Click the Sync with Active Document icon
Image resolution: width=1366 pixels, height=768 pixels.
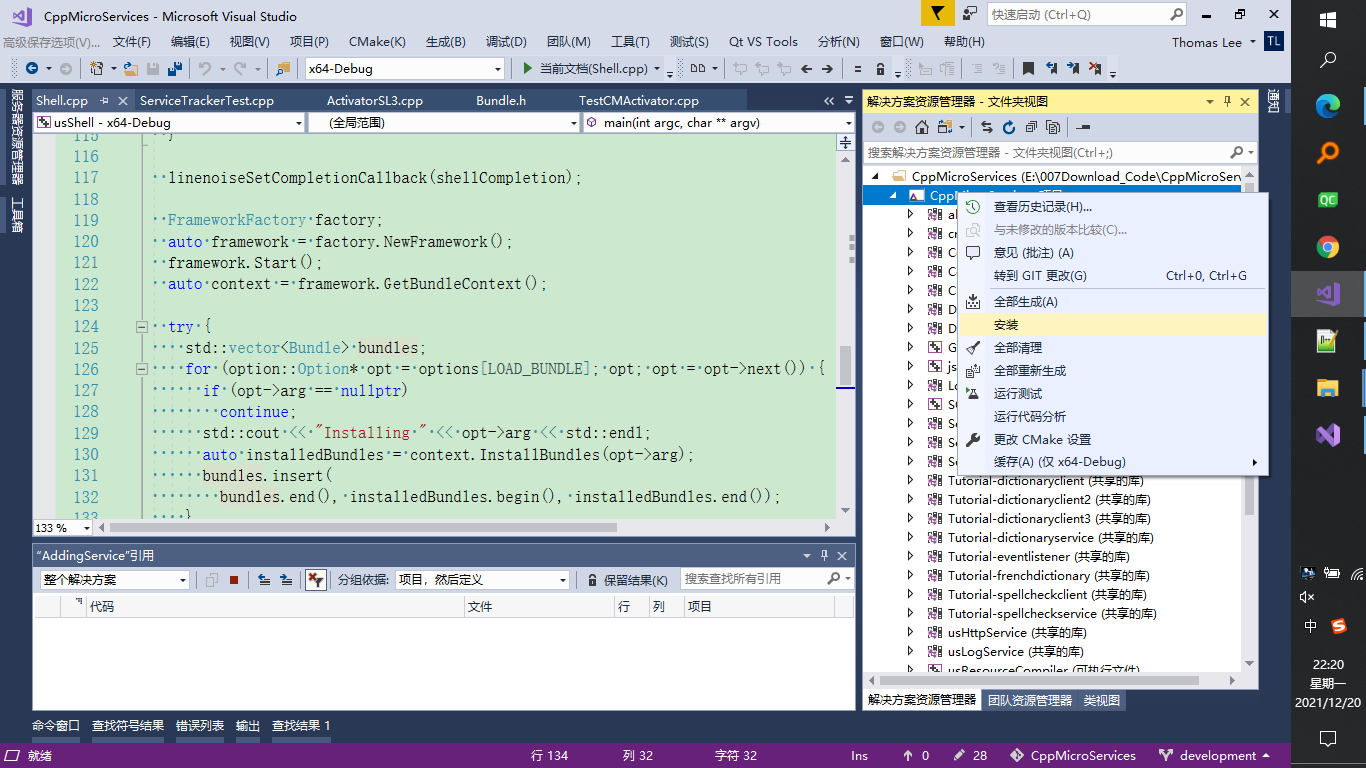pyautogui.click(x=987, y=127)
